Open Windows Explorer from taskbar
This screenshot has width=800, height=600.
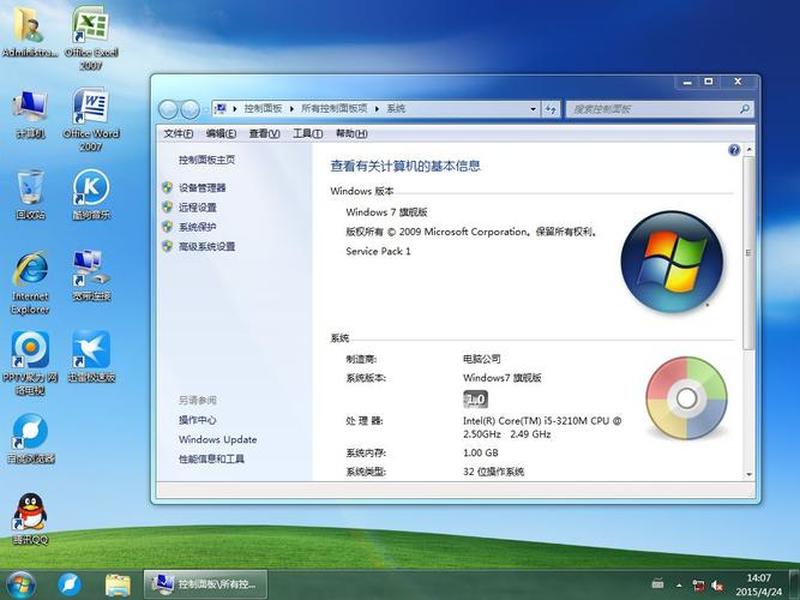click(118, 585)
